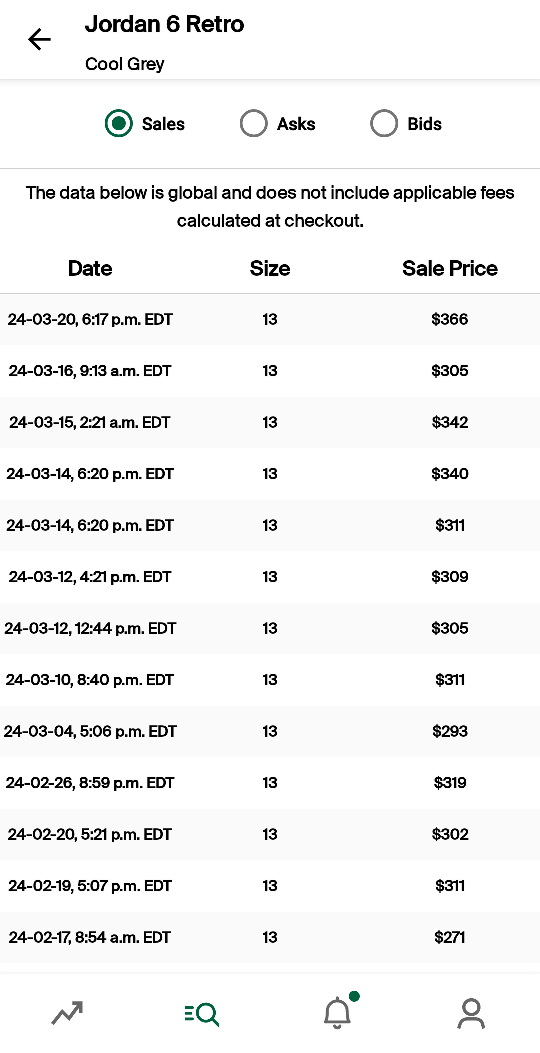Open the search list icon
Viewport: 540px width, 1053px height.
coord(201,1013)
